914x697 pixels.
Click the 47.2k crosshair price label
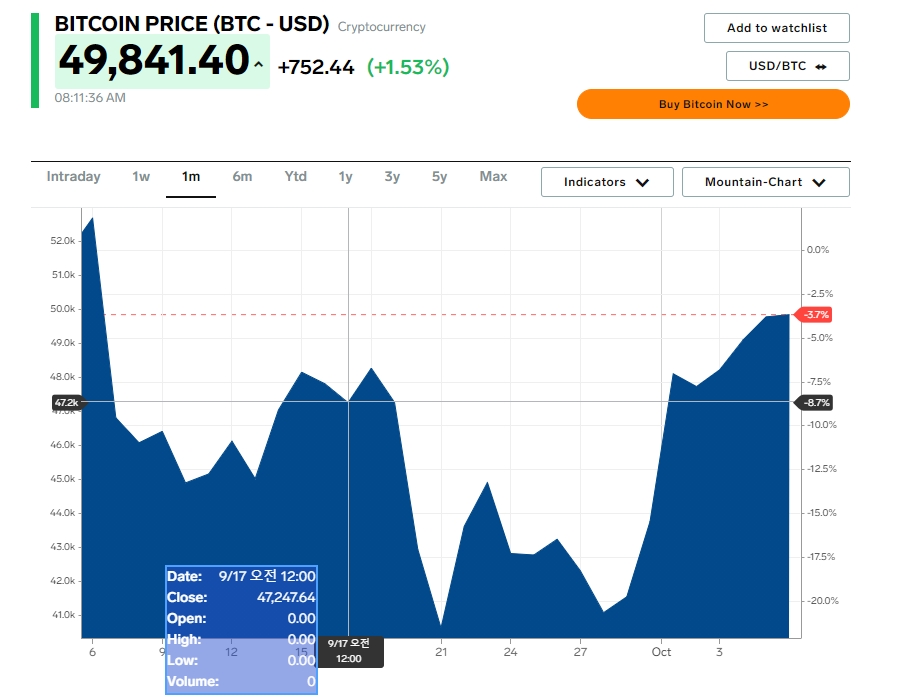[x=68, y=402]
